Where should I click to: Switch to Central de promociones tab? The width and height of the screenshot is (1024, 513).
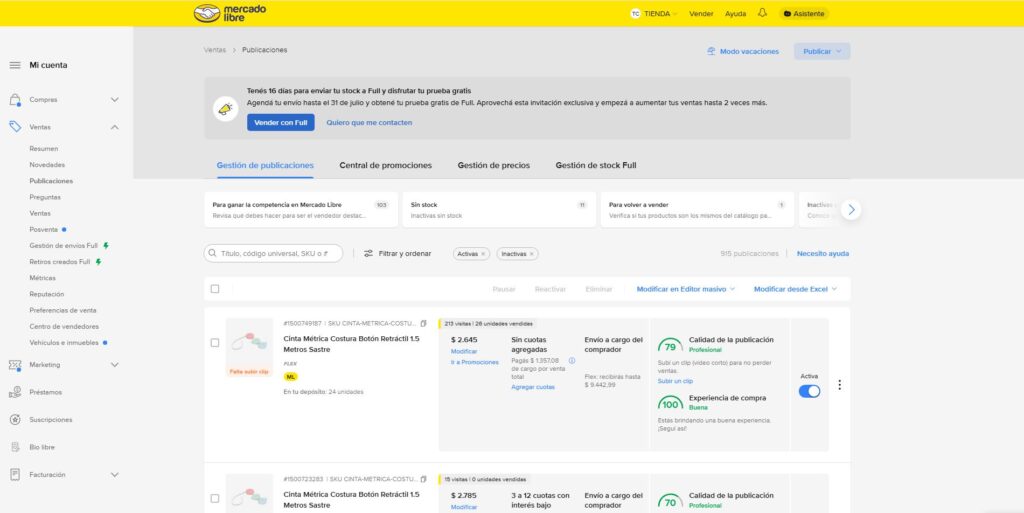tap(385, 165)
